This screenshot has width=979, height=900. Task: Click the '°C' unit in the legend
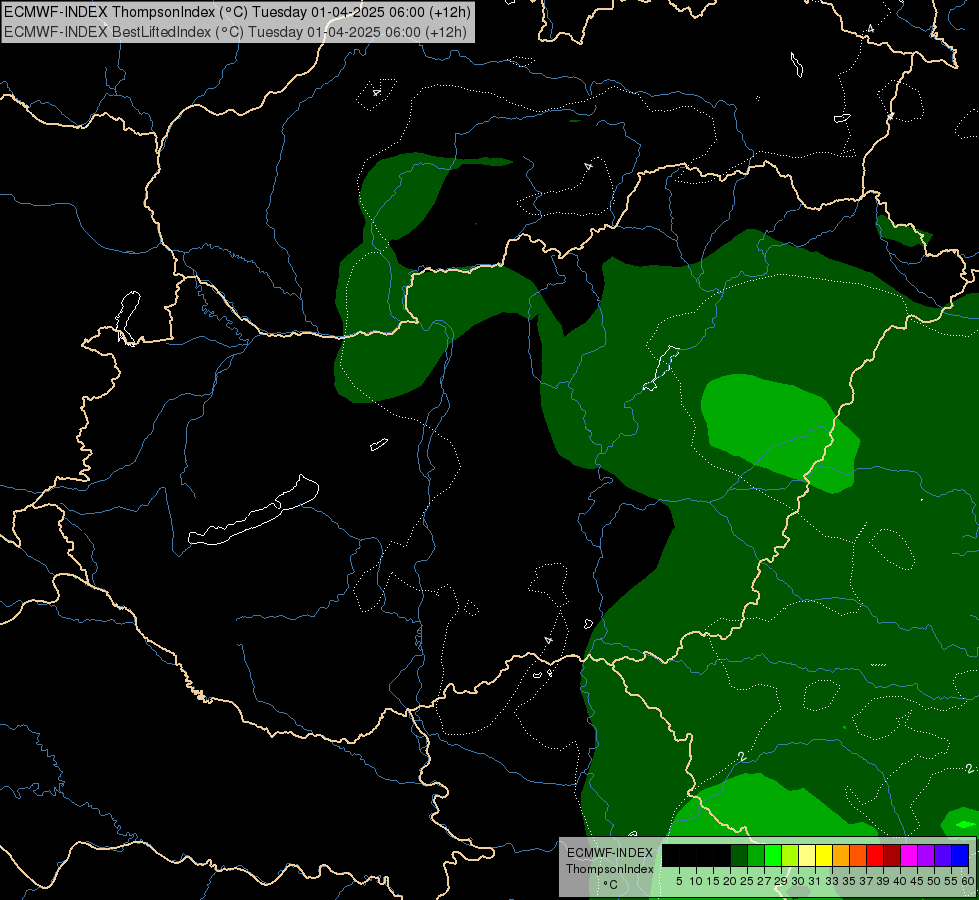tap(611, 884)
